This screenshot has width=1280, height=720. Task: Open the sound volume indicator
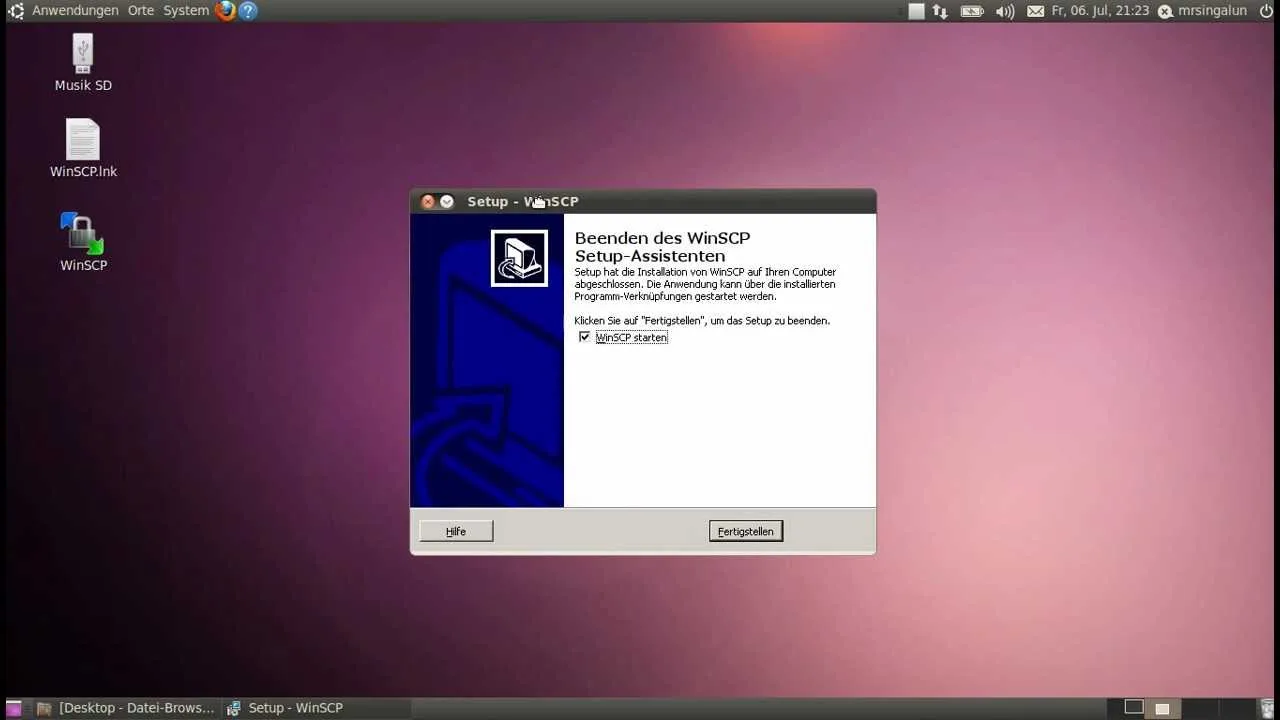pos(1005,11)
